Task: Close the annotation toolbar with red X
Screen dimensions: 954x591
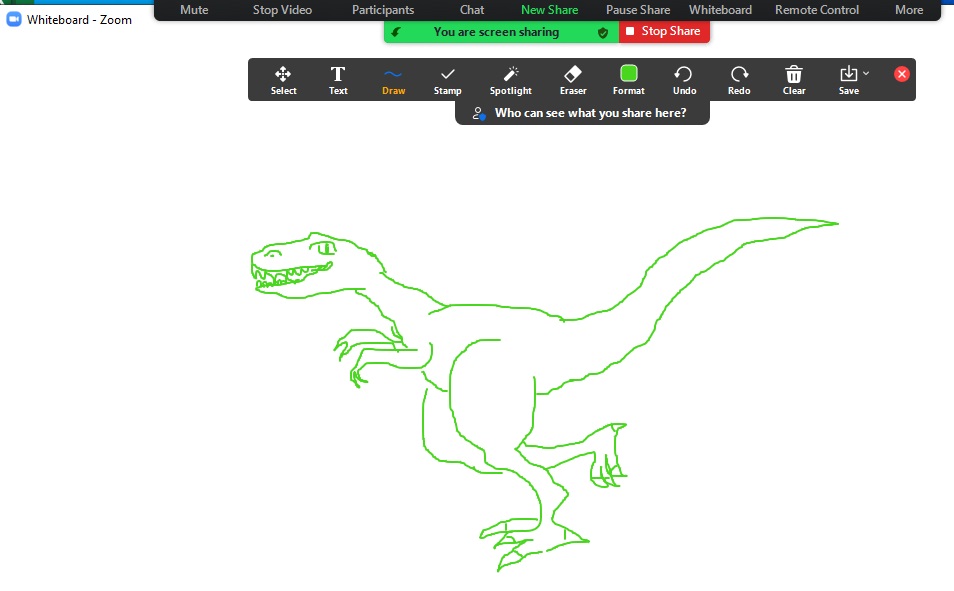Action: [902, 74]
